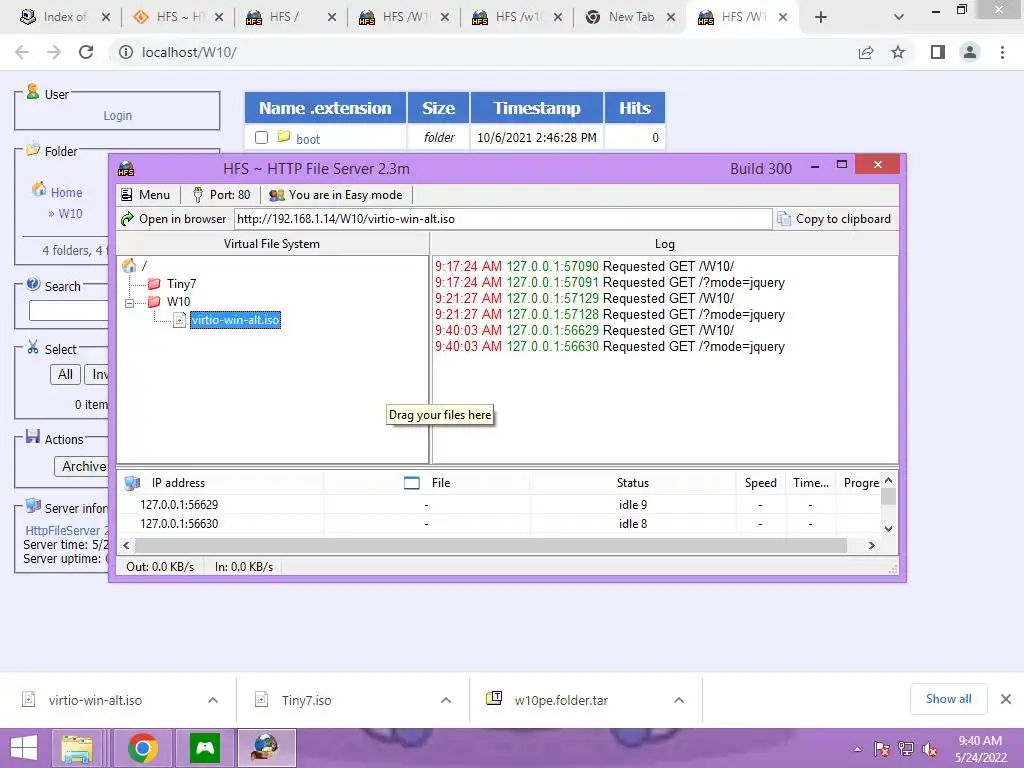The height and width of the screenshot is (768, 1024).
Task: Sort by Timestamp column header
Action: point(536,108)
